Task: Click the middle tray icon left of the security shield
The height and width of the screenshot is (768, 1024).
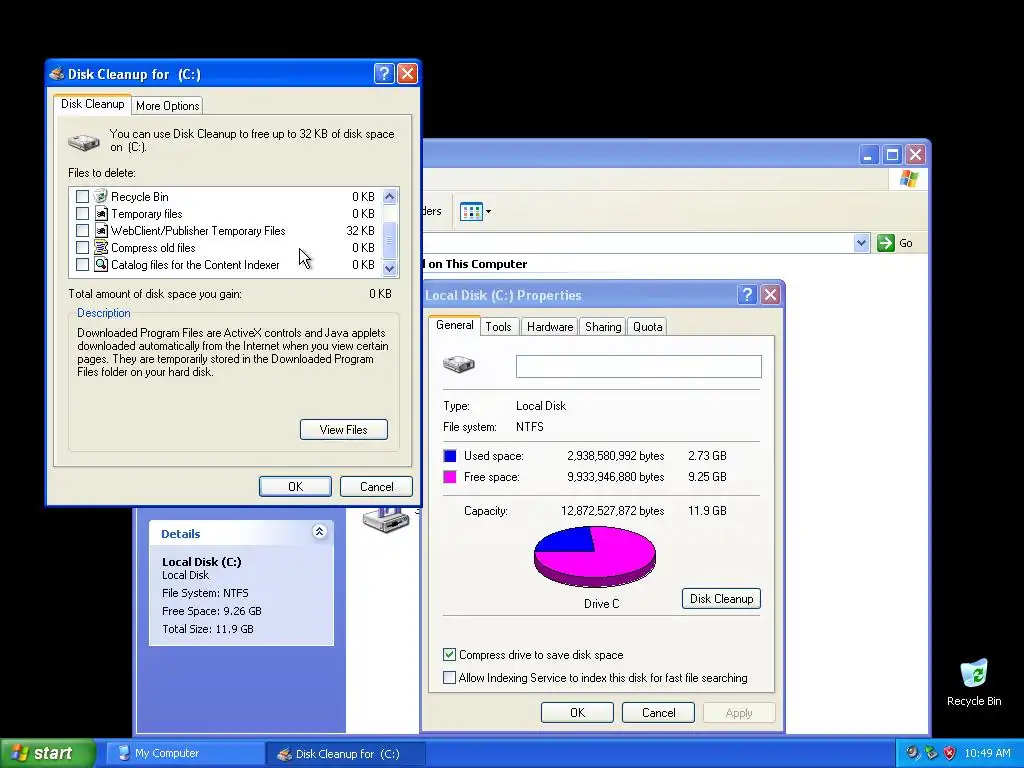Action: coord(931,753)
